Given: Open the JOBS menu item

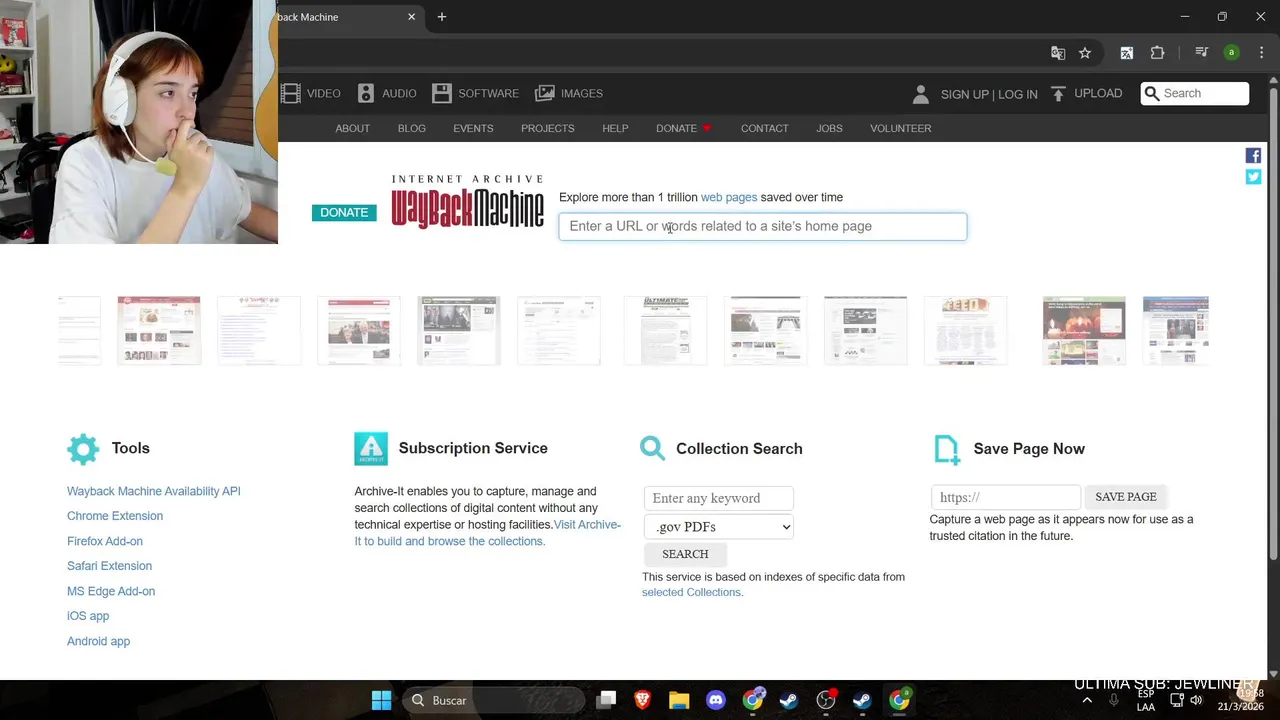Looking at the screenshot, I should point(829,128).
